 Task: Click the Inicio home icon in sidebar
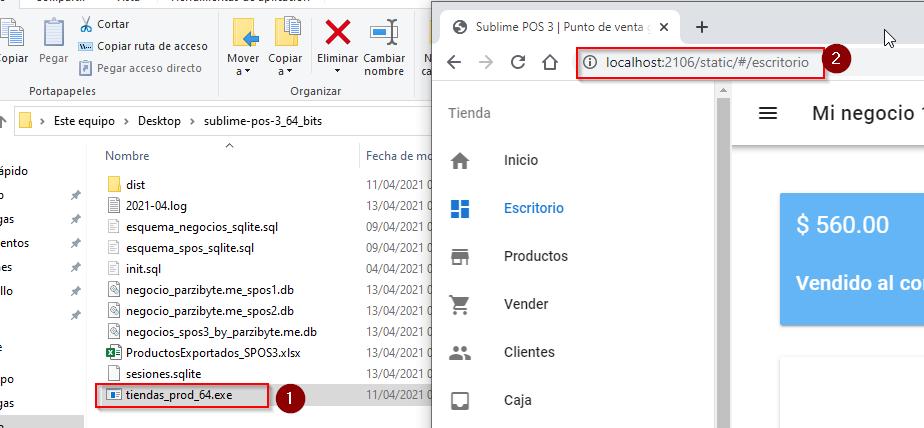pos(460,160)
